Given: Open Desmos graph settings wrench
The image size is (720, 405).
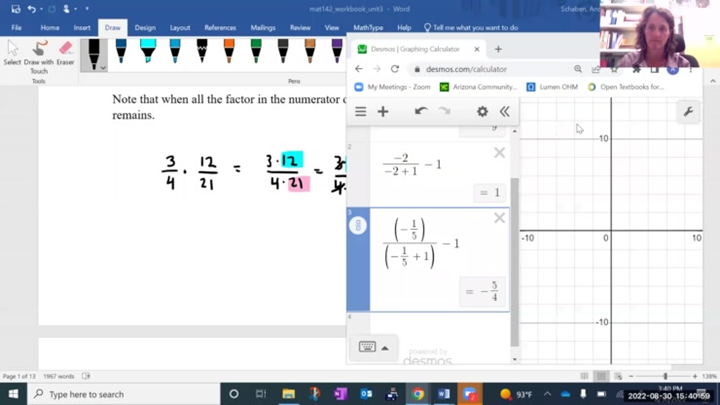Looking at the screenshot, I should pos(688,112).
